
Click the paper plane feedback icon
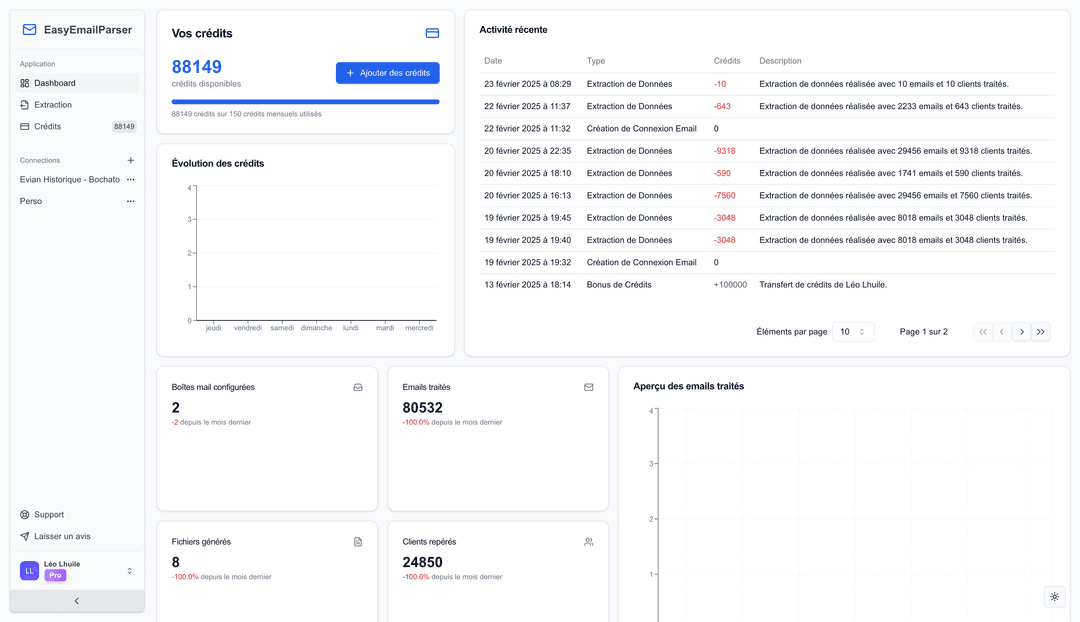[25, 536]
